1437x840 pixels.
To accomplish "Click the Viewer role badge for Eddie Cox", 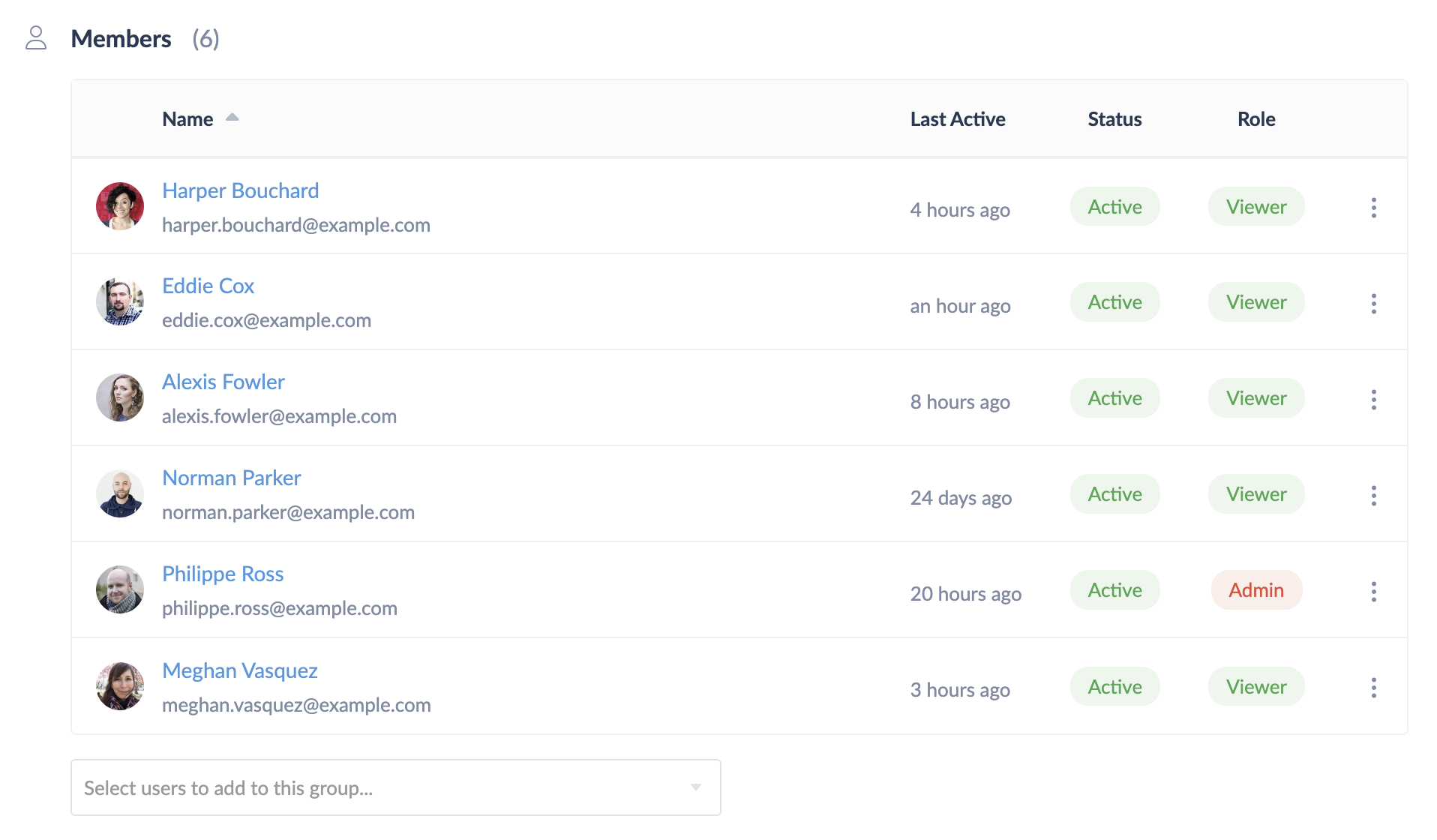I will point(1255,302).
